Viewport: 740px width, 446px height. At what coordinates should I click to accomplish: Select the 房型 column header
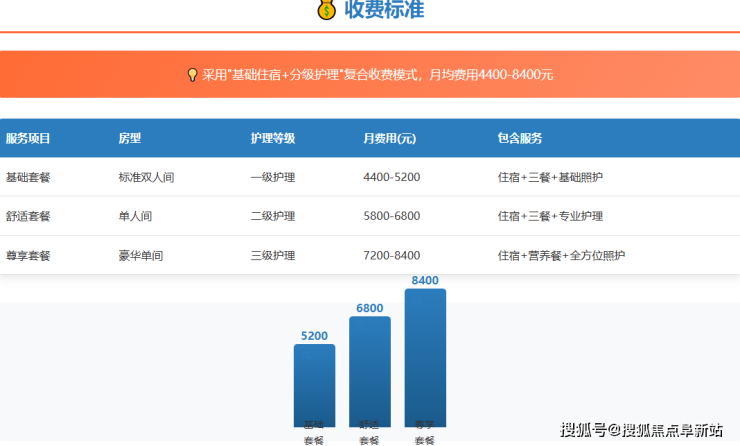[129, 139]
